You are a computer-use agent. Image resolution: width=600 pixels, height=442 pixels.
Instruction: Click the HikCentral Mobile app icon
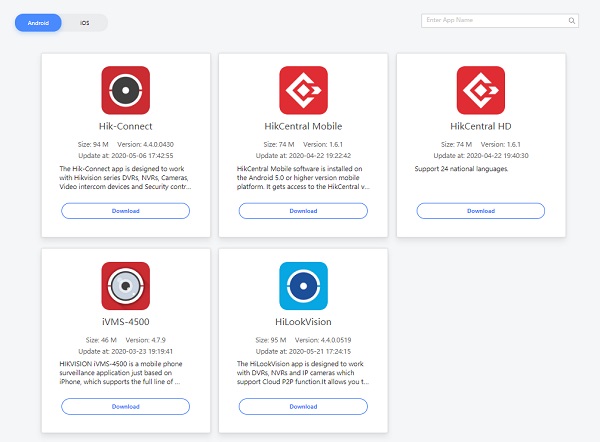[x=303, y=90]
